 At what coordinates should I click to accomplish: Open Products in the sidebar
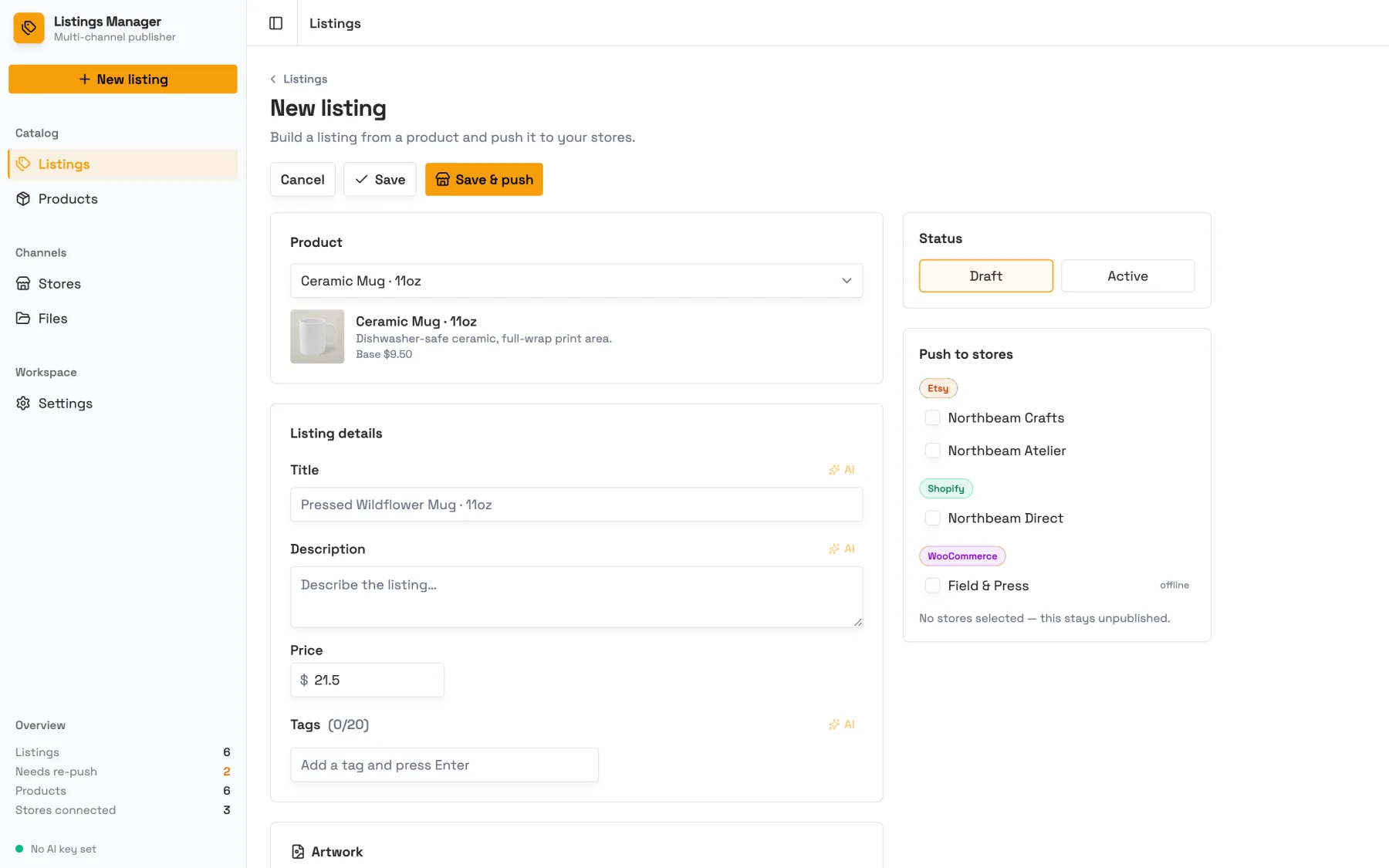123,198
